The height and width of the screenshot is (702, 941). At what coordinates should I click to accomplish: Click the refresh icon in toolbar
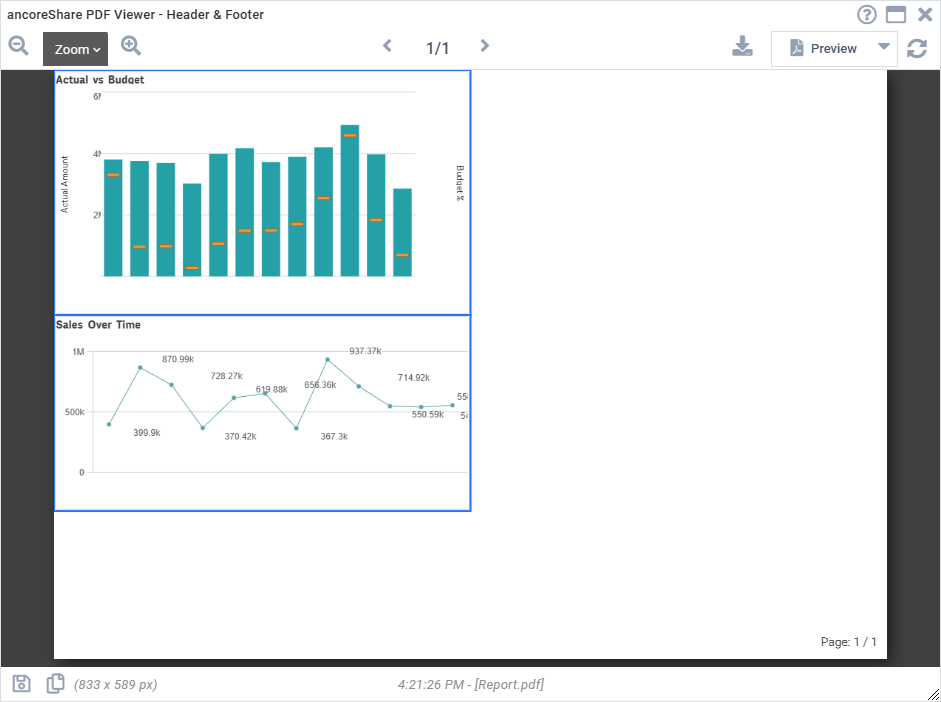[917, 49]
